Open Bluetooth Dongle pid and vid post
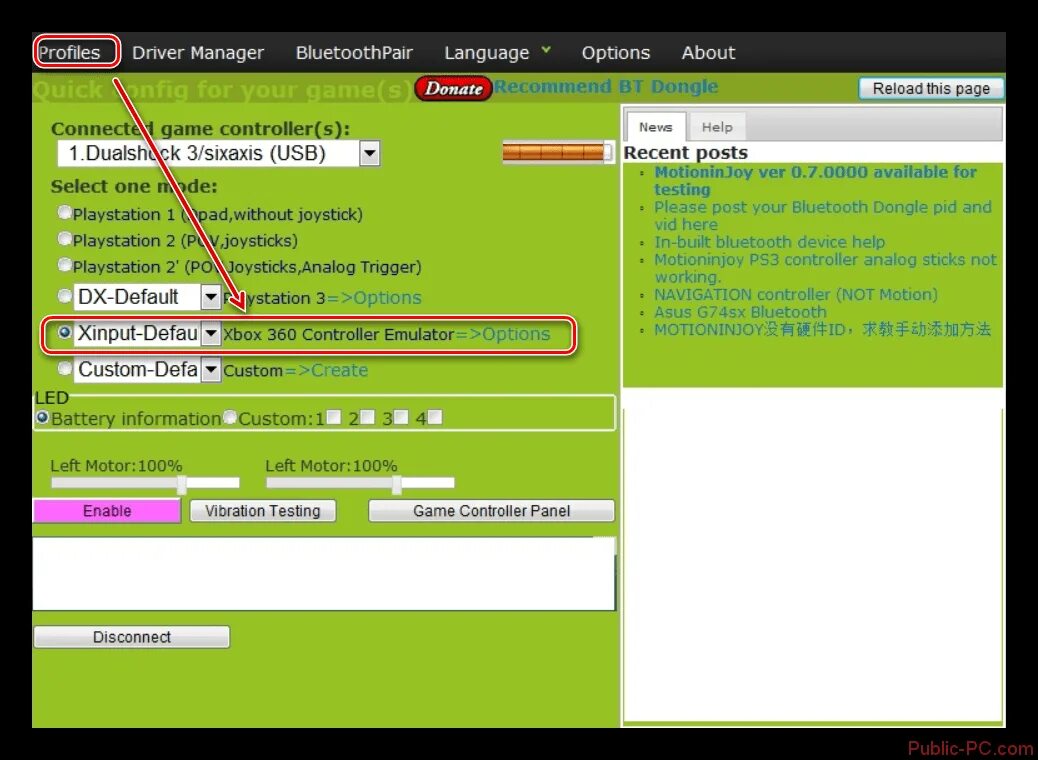The image size is (1038, 760). 823,216
